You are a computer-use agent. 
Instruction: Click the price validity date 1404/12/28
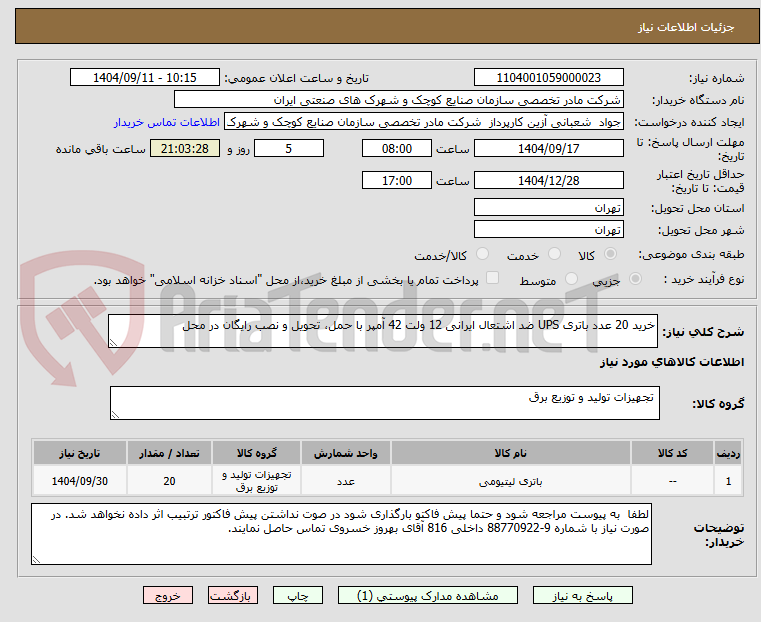(548, 180)
